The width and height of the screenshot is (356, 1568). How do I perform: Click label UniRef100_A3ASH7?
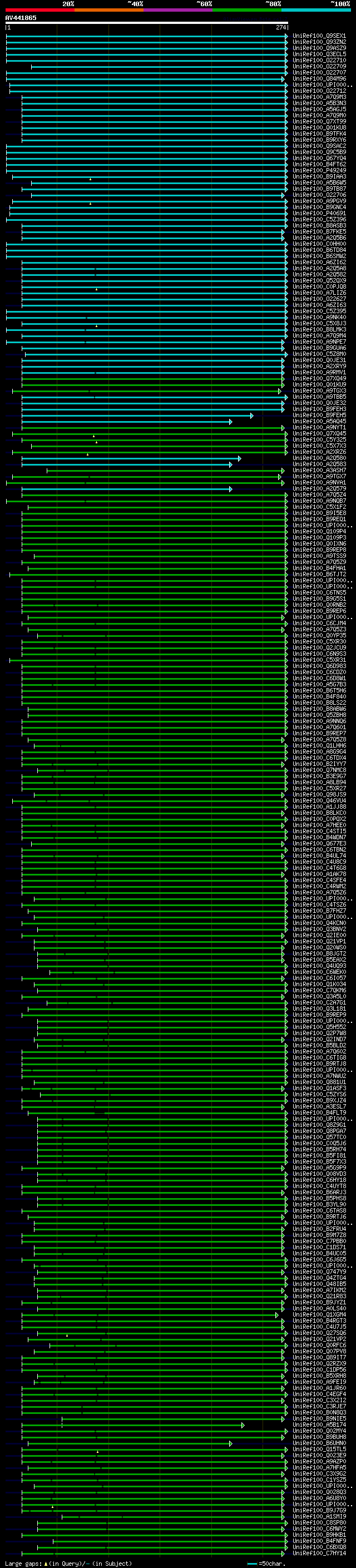pyautogui.click(x=319, y=471)
